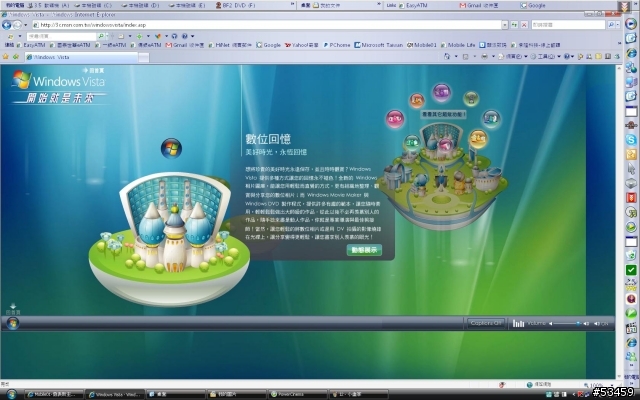The width and height of the screenshot is (640, 400).
Task: Open the Tools (工具) menu
Action: (546, 57)
